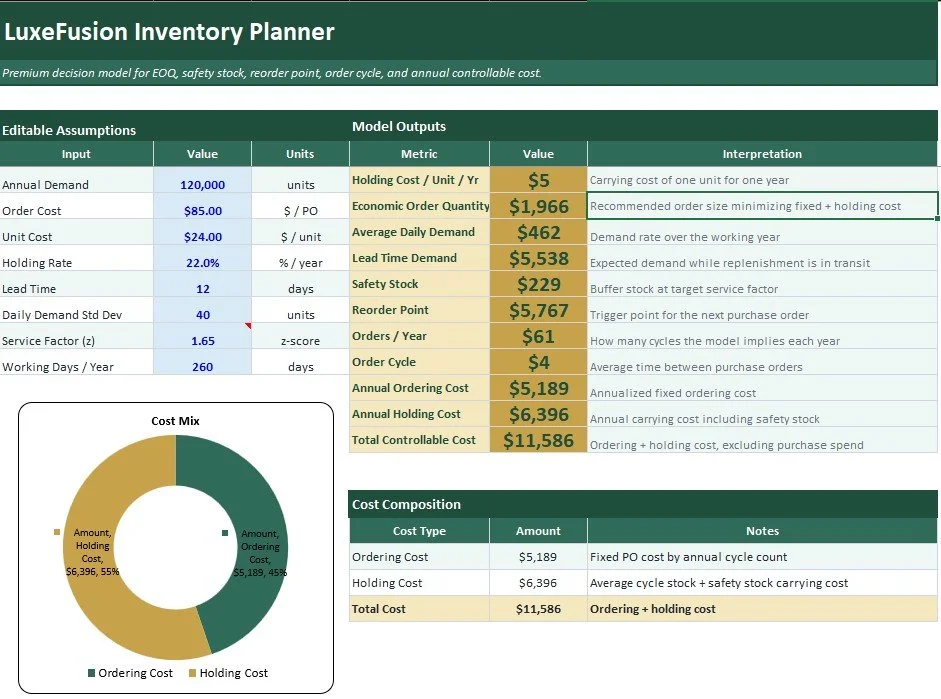Image resolution: width=941 pixels, height=699 pixels.
Task: Select the Cost Mix chart title
Action: pyautogui.click(x=174, y=421)
